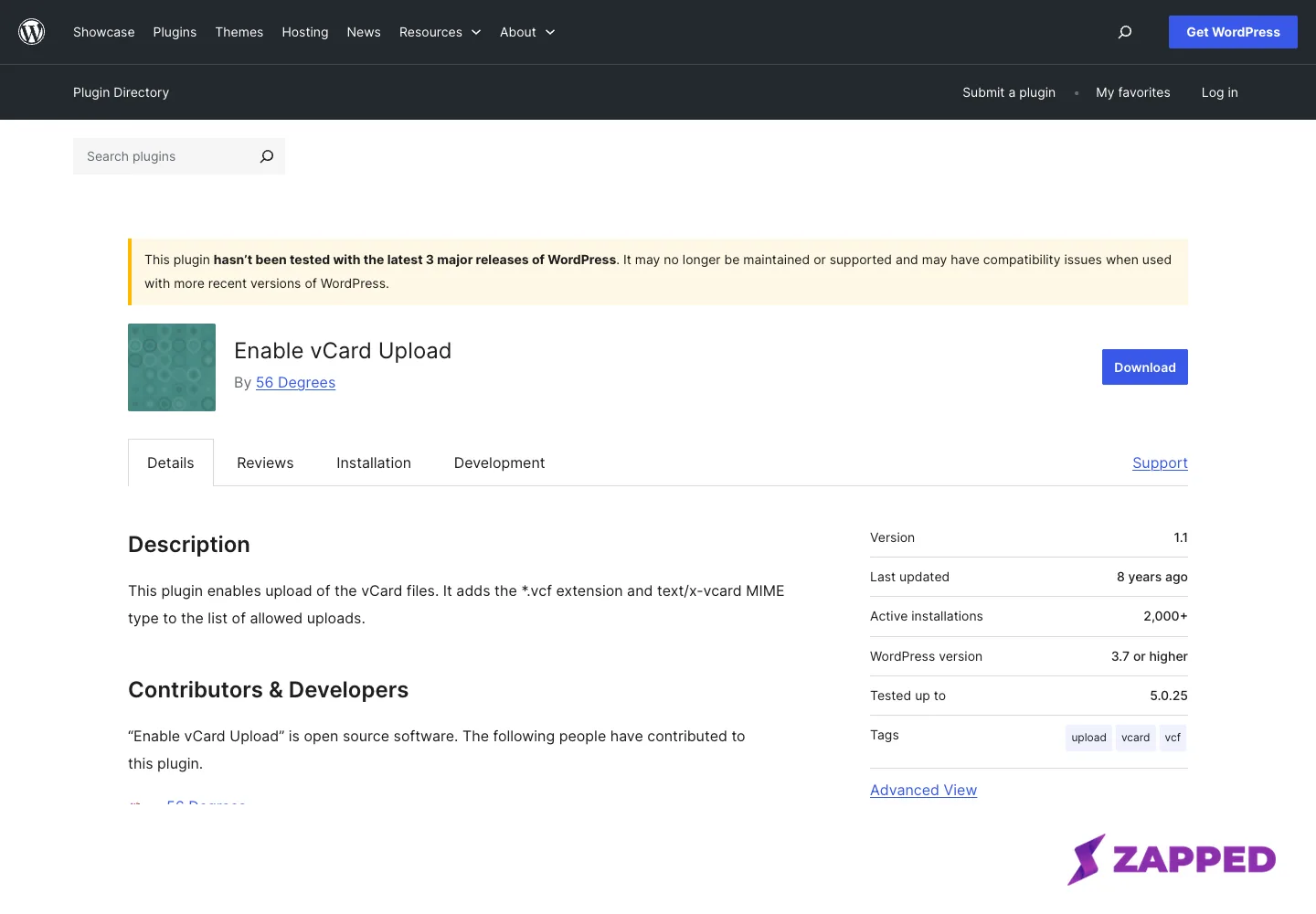The height and width of the screenshot is (914, 1316).
Task: Click the '3.7 or higher' value
Action: 1150,656
